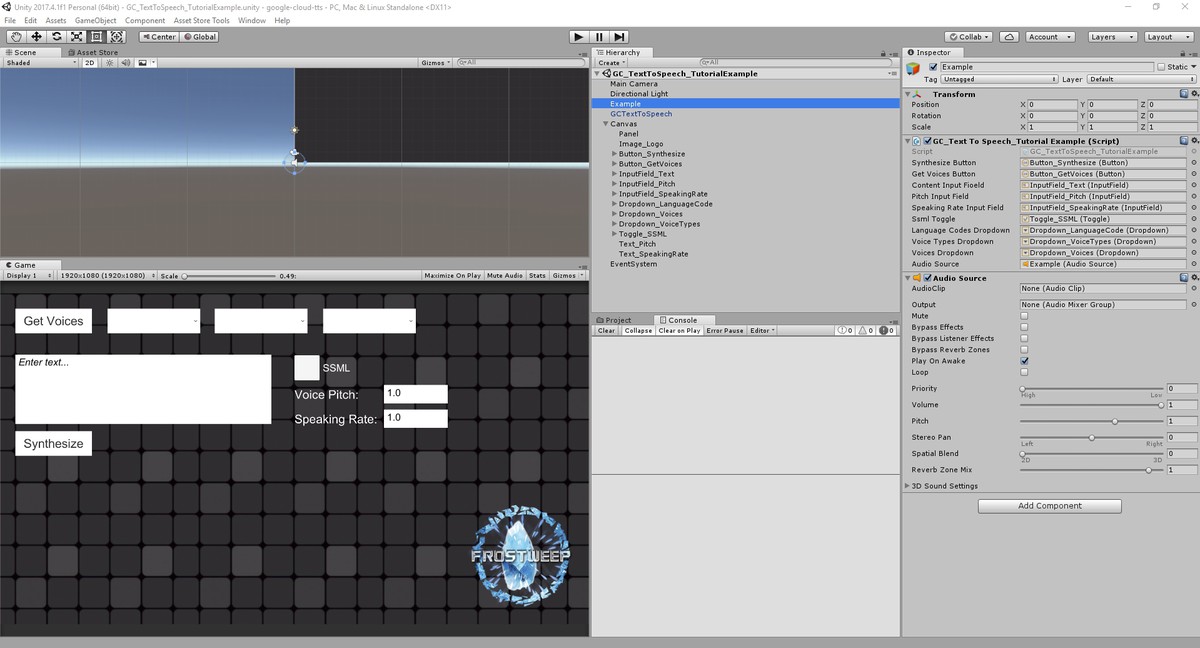Click object picker for Audio Source field
Viewport: 1200px width, 648px height.
1193,264
